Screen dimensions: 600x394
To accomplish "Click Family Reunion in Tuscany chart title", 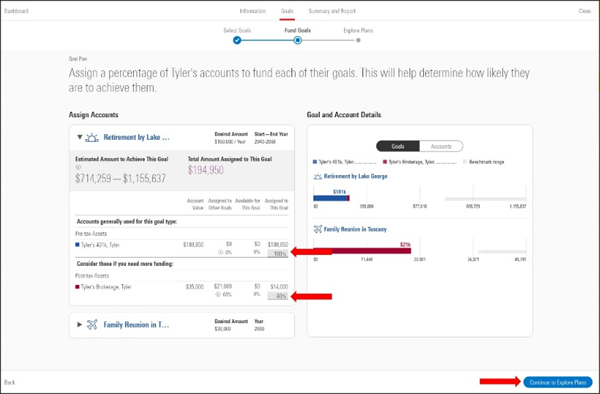I will pos(355,229).
